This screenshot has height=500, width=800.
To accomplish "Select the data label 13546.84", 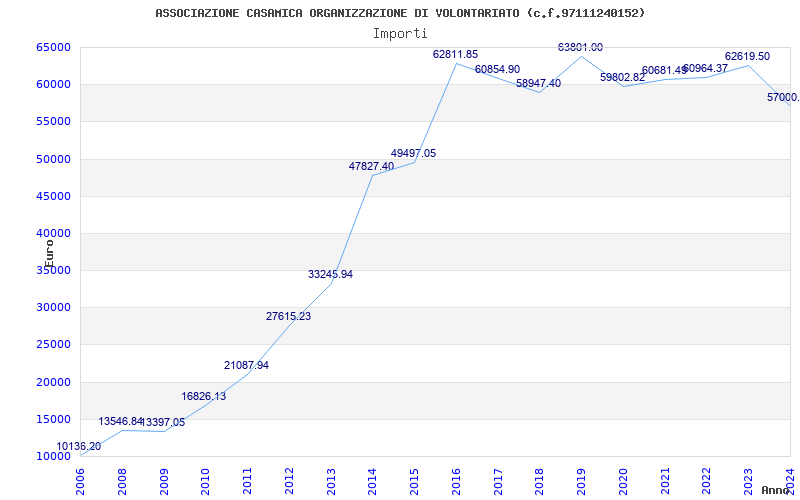I will (120, 421).
